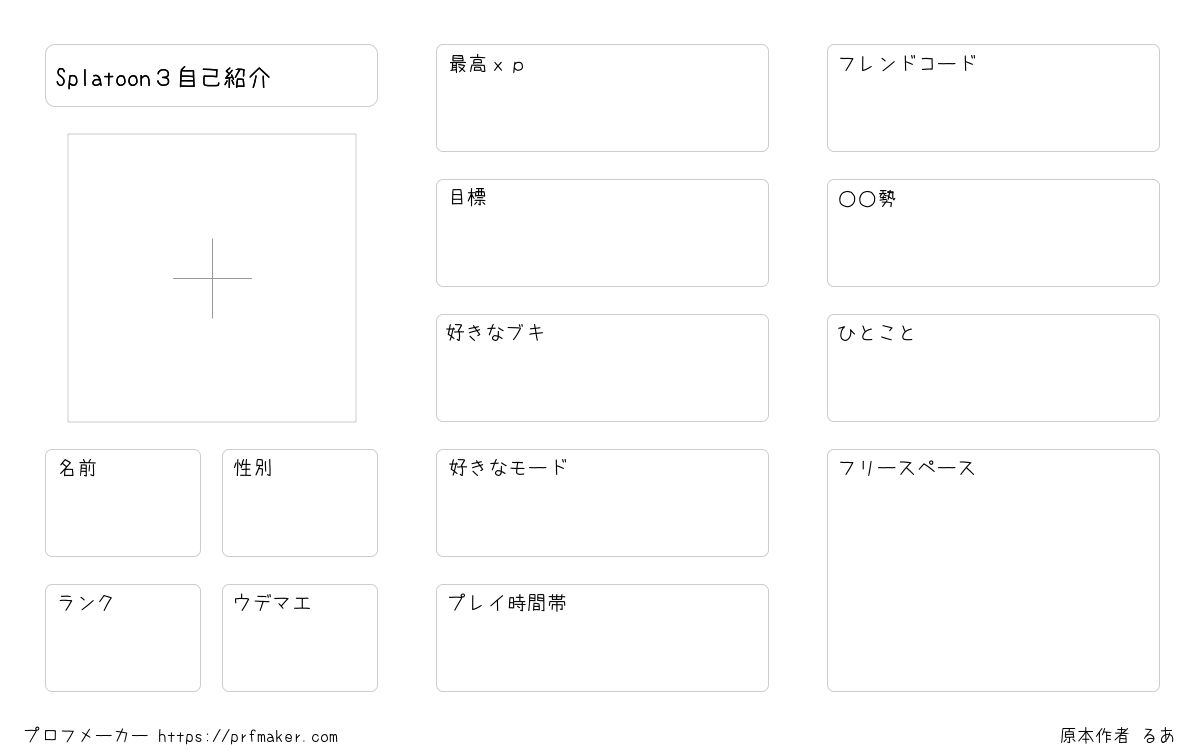1200x750 pixels.
Task: Click the square profile image placeholder
Action: (x=212, y=278)
